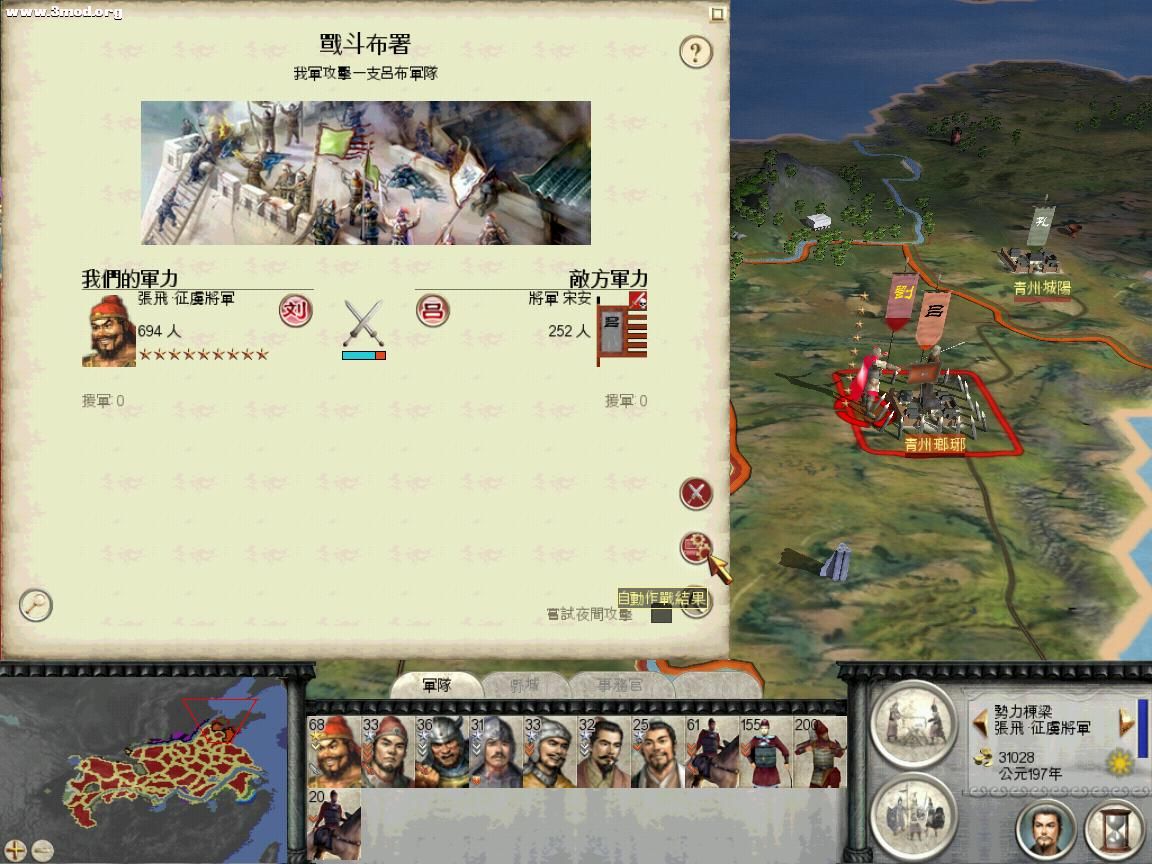Click the right arrow beside faction name
This screenshot has width=1152, height=864.
click(1126, 721)
